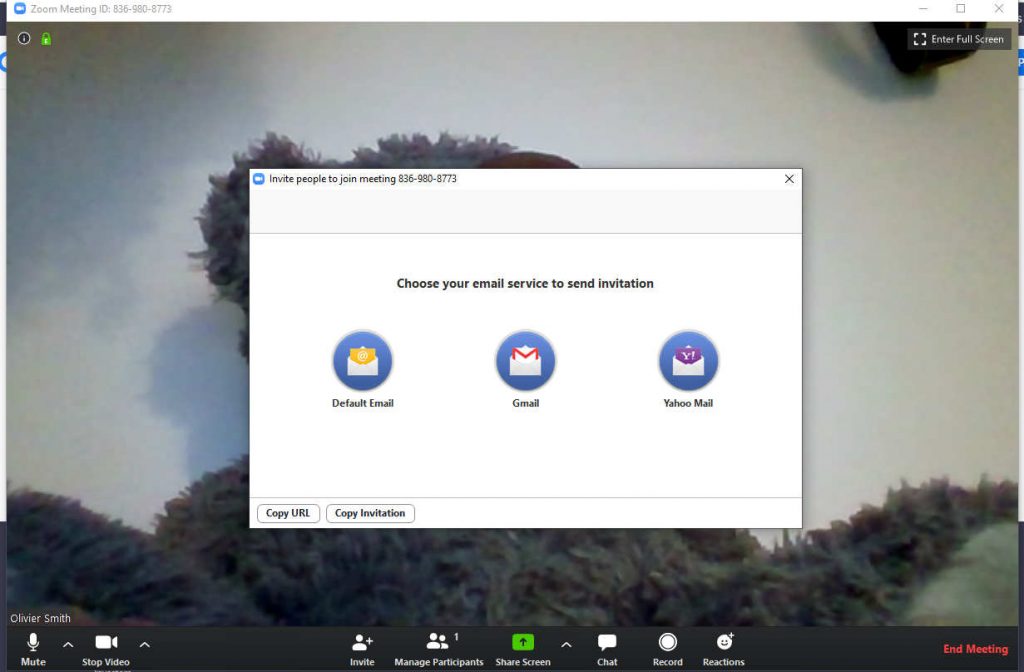Select Yahoo Mail to send invitation
The width and height of the screenshot is (1024, 672).
coord(688,361)
